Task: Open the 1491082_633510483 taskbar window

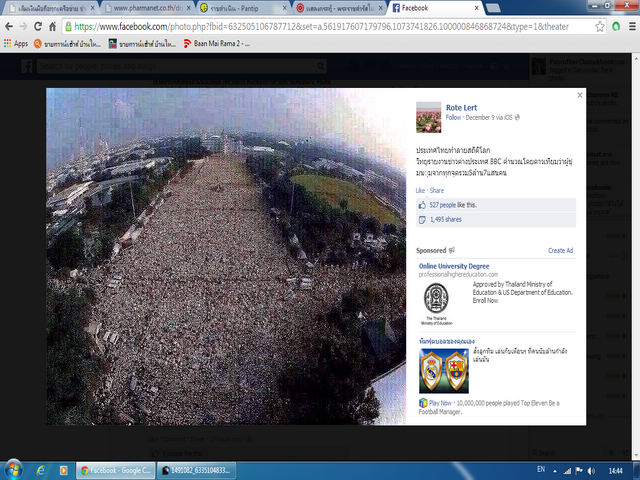Action: tap(197, 471)
